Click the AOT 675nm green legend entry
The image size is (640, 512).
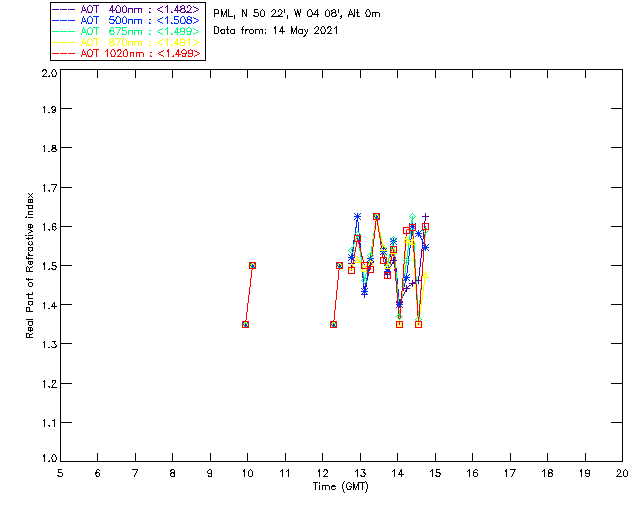click(126, 31)
